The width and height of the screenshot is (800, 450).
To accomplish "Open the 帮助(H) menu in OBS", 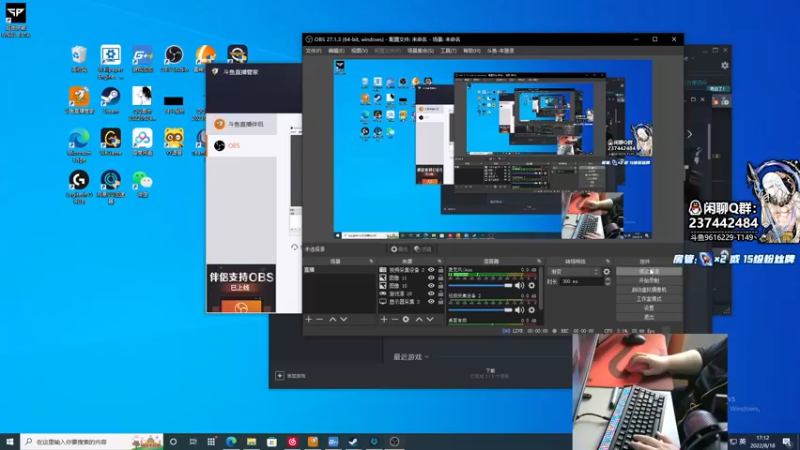I will (471, 51).
